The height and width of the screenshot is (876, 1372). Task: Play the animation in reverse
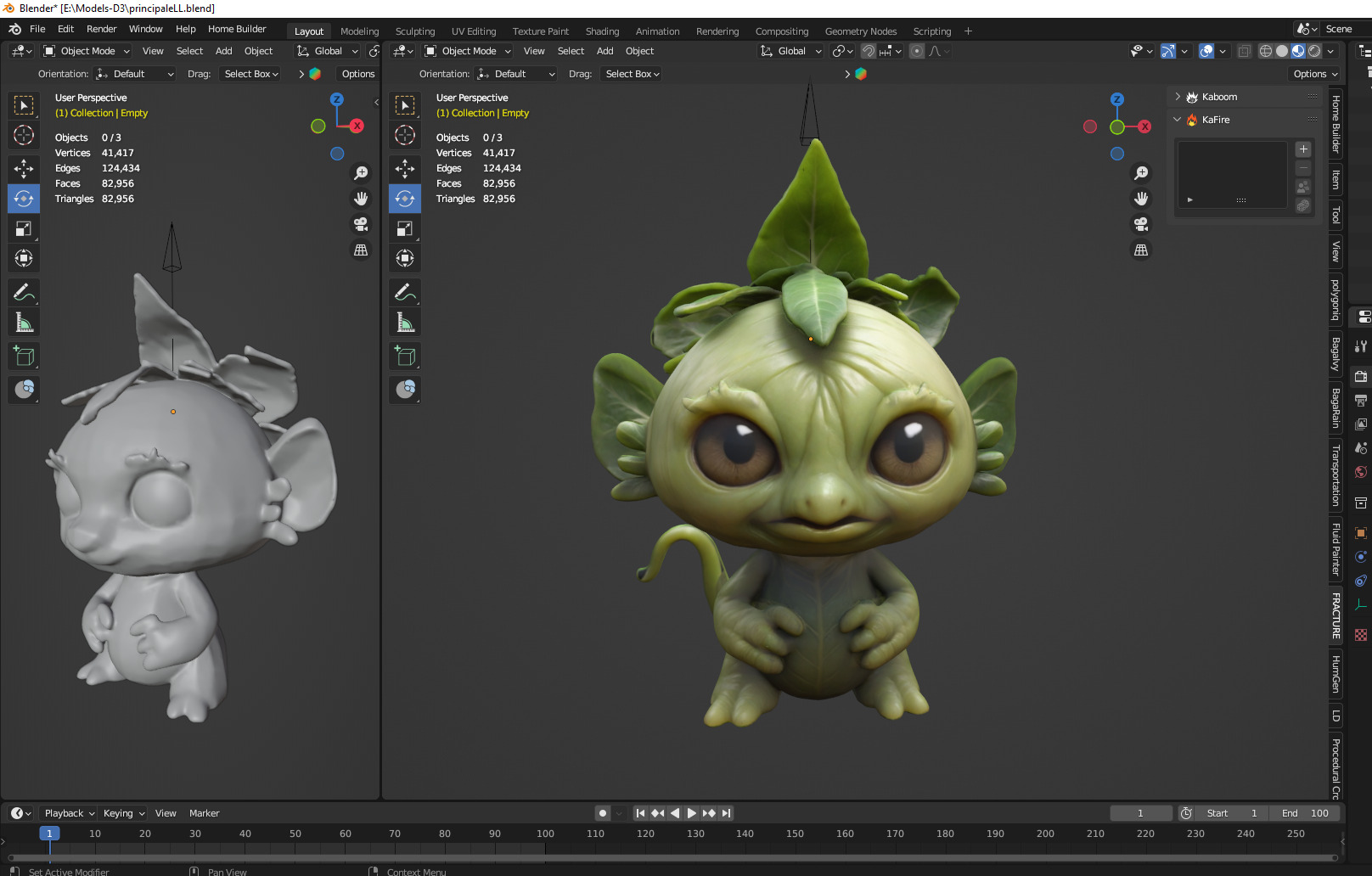pyautogui.click(x=675, y=813)
